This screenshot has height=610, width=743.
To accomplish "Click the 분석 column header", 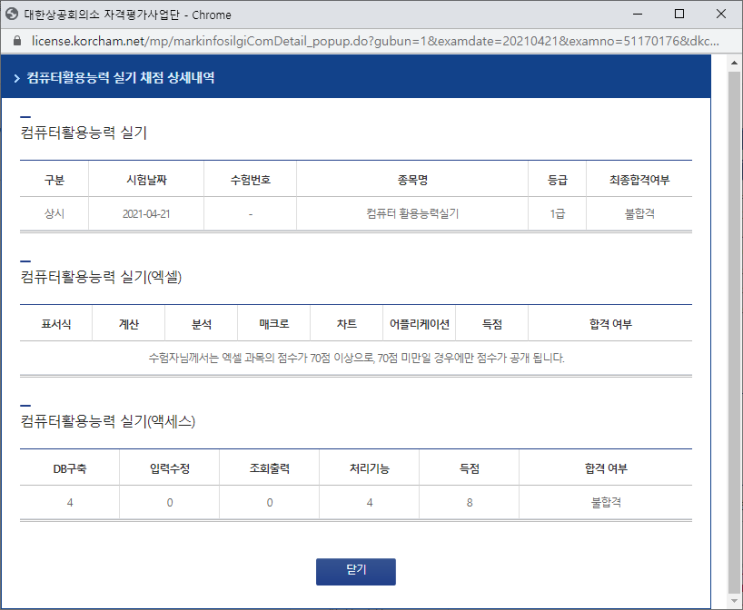I will (201, 324).
